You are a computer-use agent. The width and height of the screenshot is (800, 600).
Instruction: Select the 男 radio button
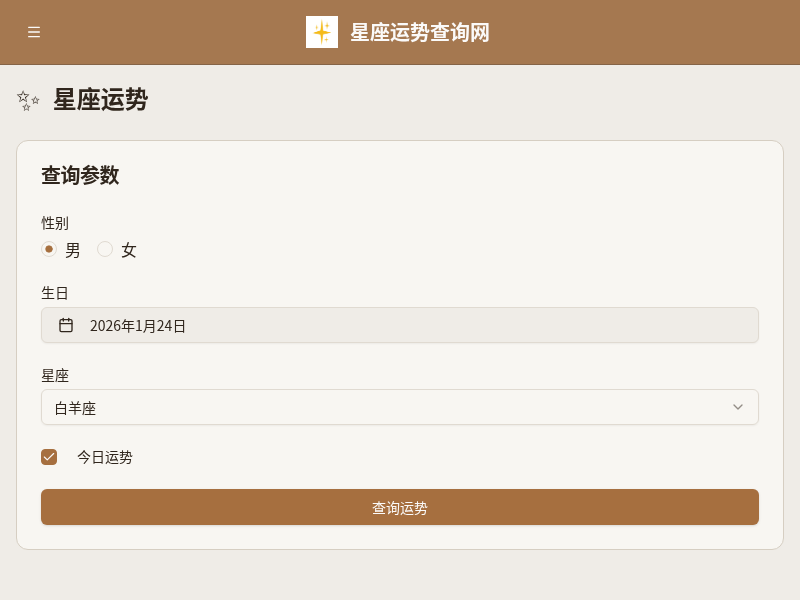[49, 249]
